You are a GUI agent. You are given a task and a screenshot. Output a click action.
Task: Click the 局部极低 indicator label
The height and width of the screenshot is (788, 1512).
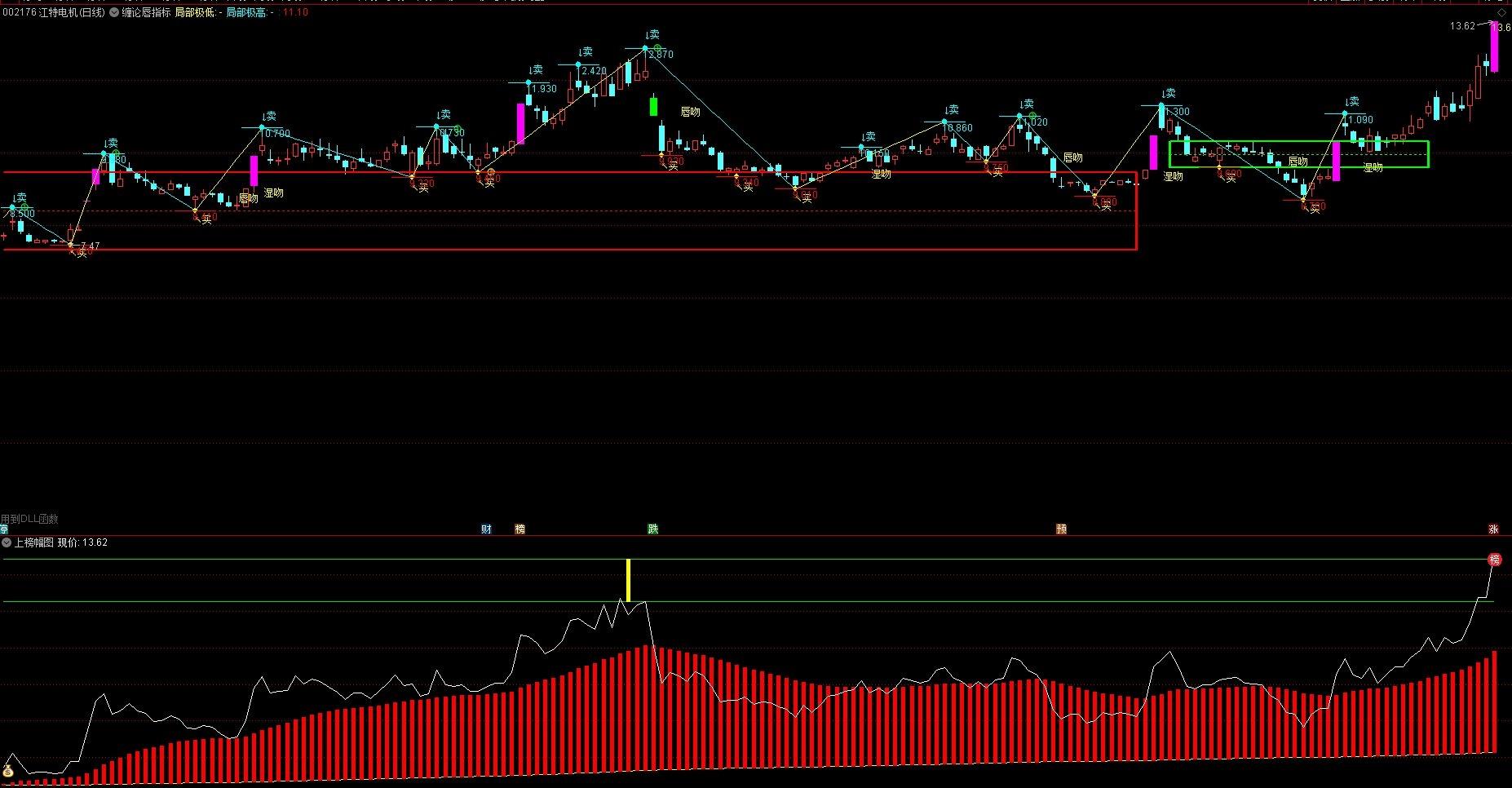tap(195, 13)
